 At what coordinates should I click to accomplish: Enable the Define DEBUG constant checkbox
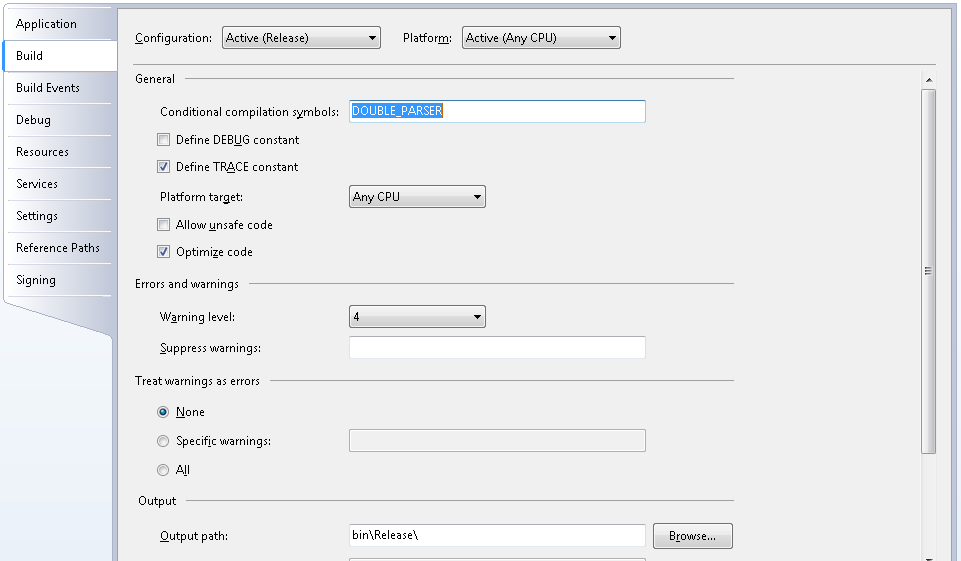164,140
